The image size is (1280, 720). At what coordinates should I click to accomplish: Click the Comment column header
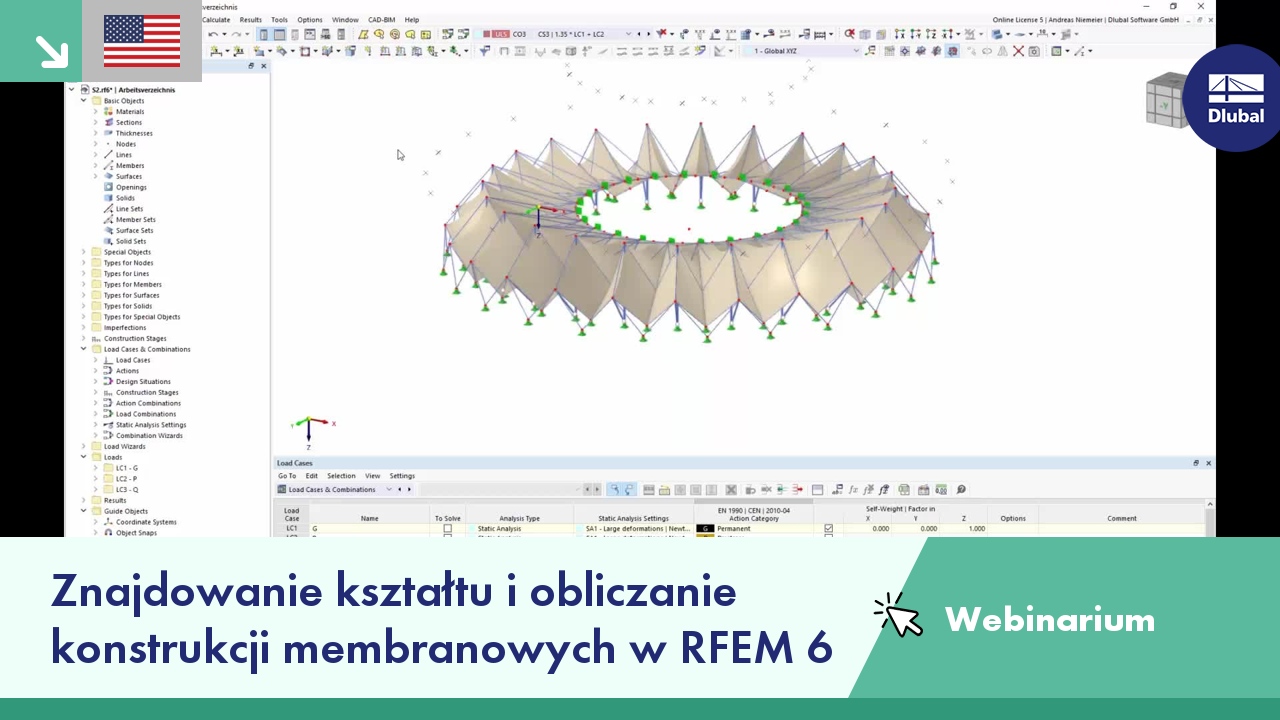[x=1122, y=518]
